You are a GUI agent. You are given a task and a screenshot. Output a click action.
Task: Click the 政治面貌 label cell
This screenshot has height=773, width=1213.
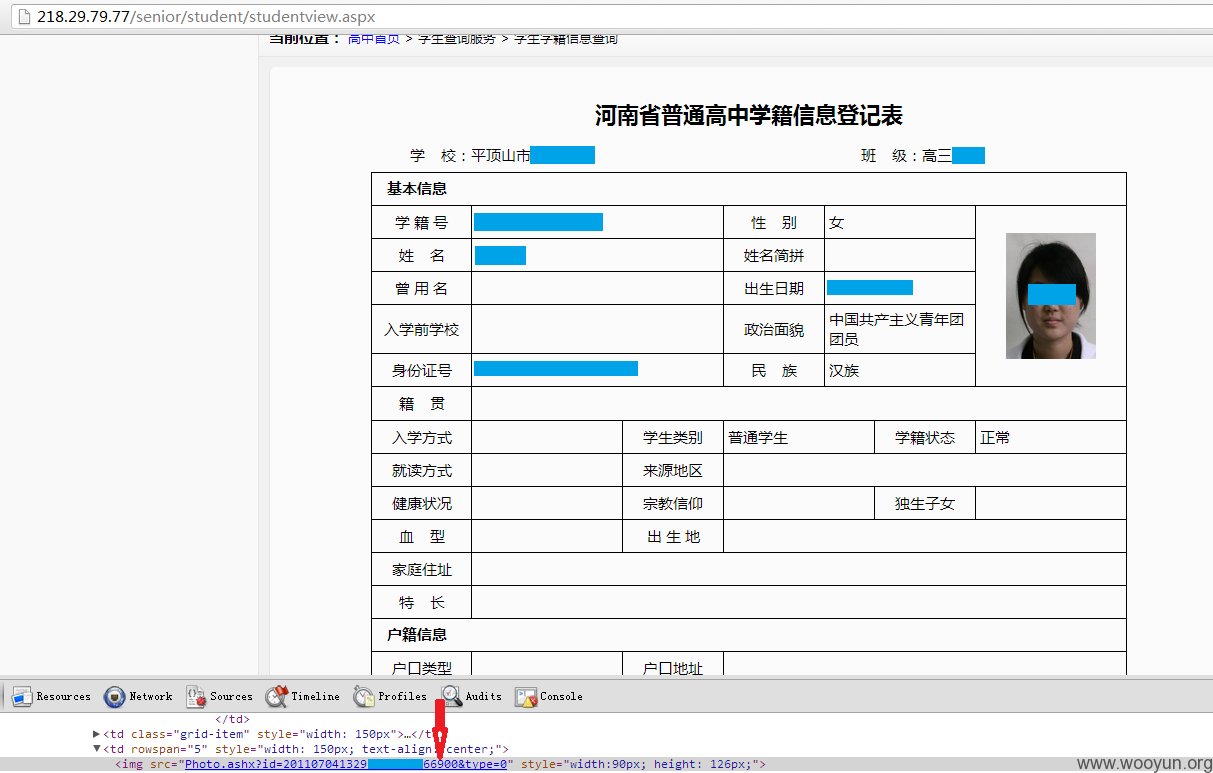coord(774,329)
